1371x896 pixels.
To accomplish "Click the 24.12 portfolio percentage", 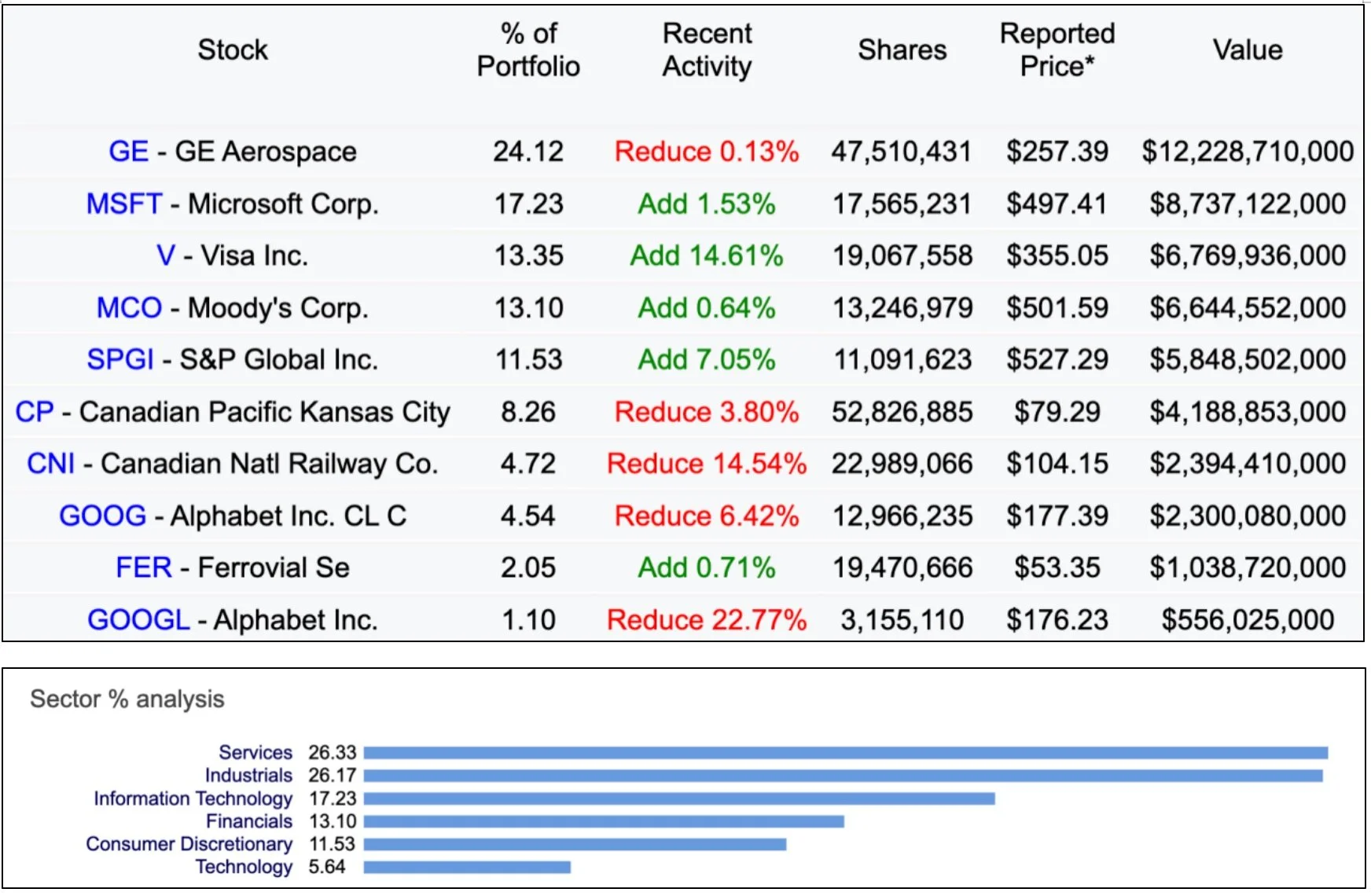I will (x=528, y=151).
